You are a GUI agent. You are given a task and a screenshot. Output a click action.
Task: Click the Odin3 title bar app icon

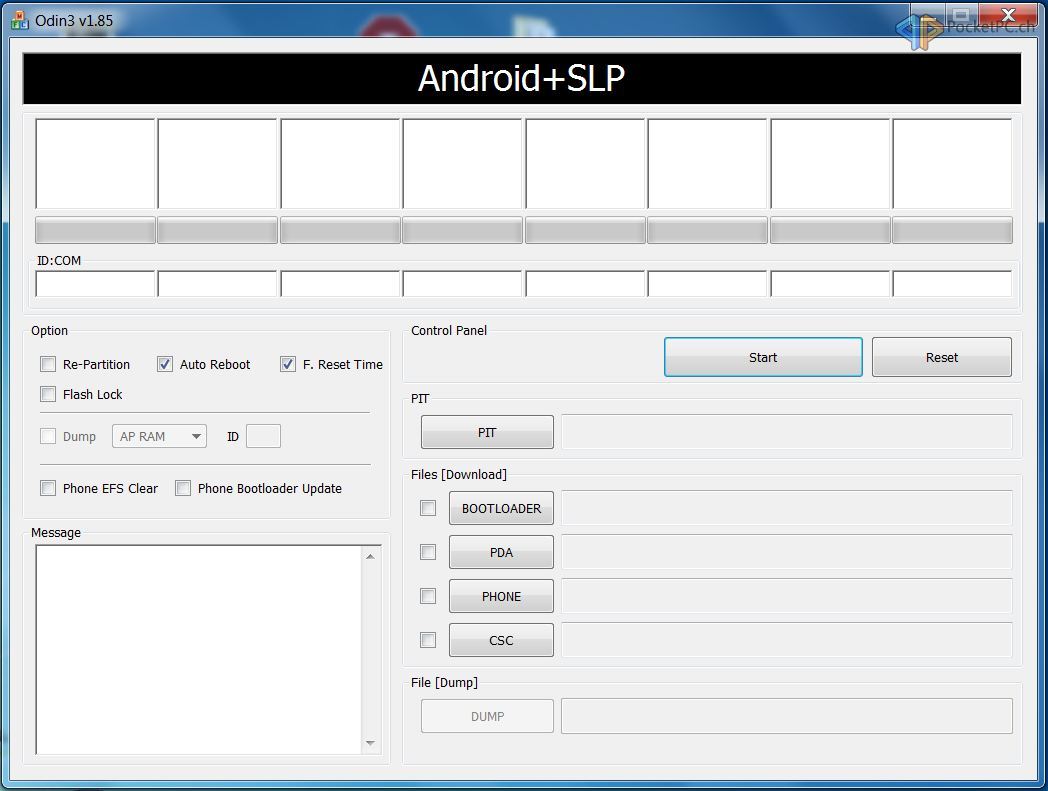[20, 20]
